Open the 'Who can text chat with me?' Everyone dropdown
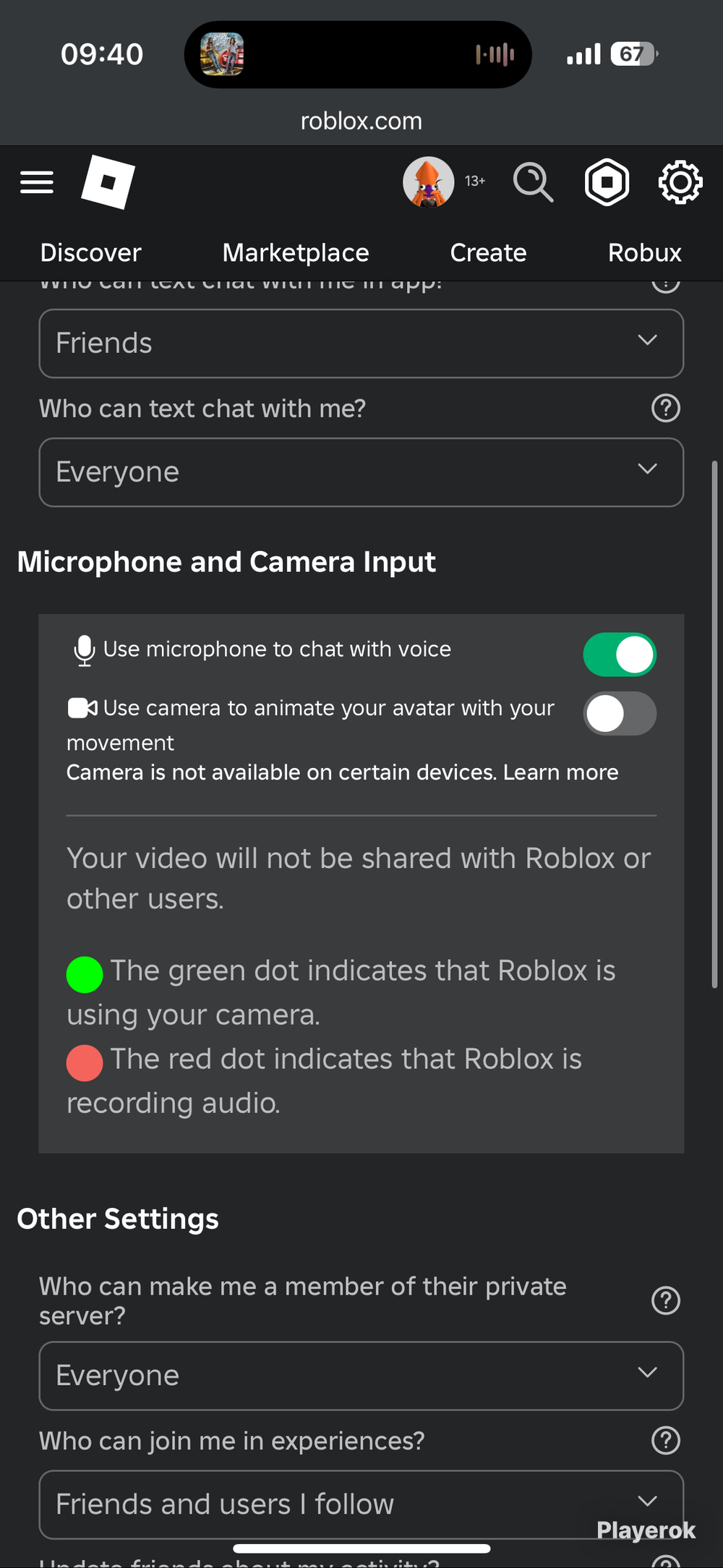Screen dimensions: 723x1568 pos(361,472)
